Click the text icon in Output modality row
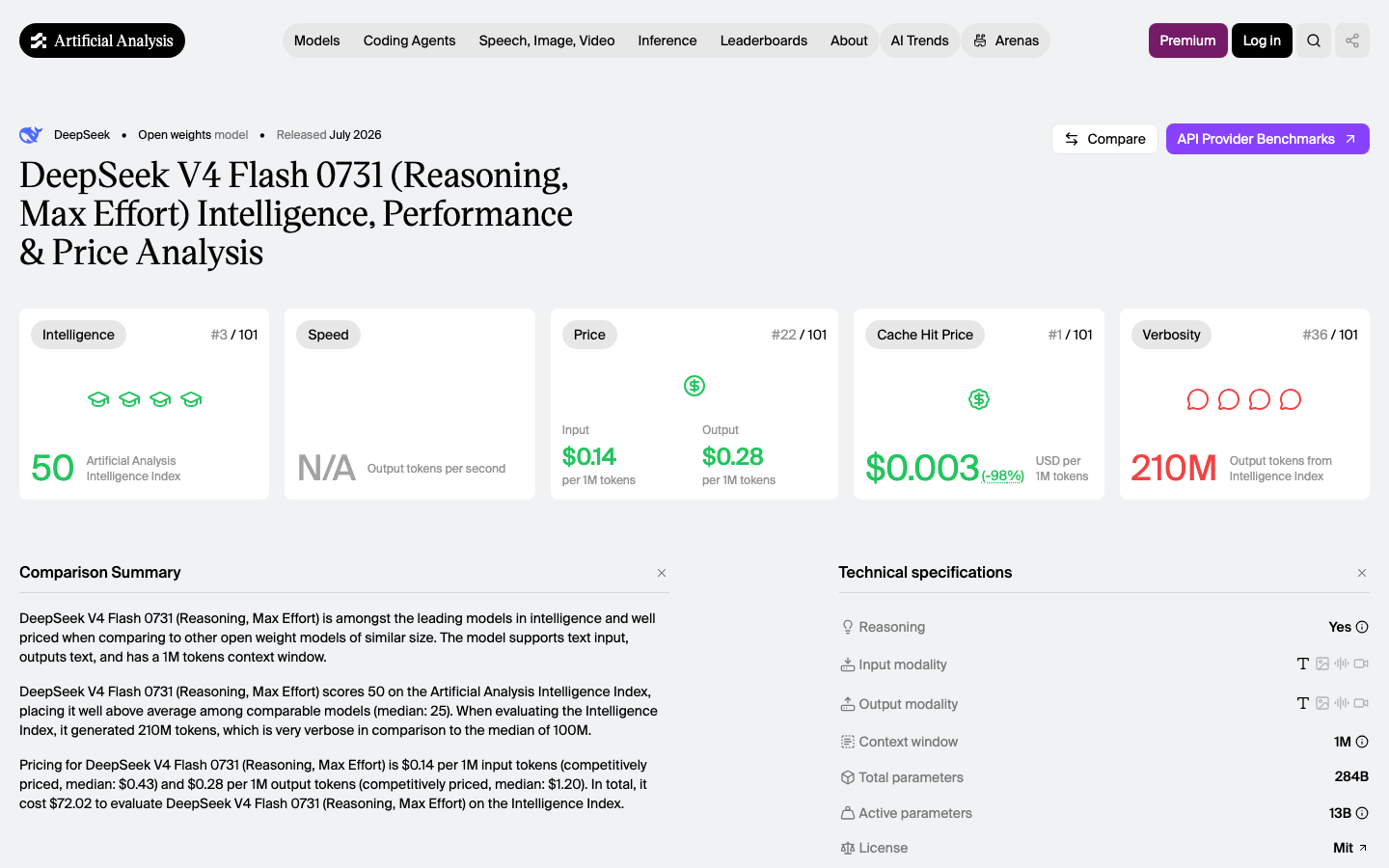 coord(1303,703)
